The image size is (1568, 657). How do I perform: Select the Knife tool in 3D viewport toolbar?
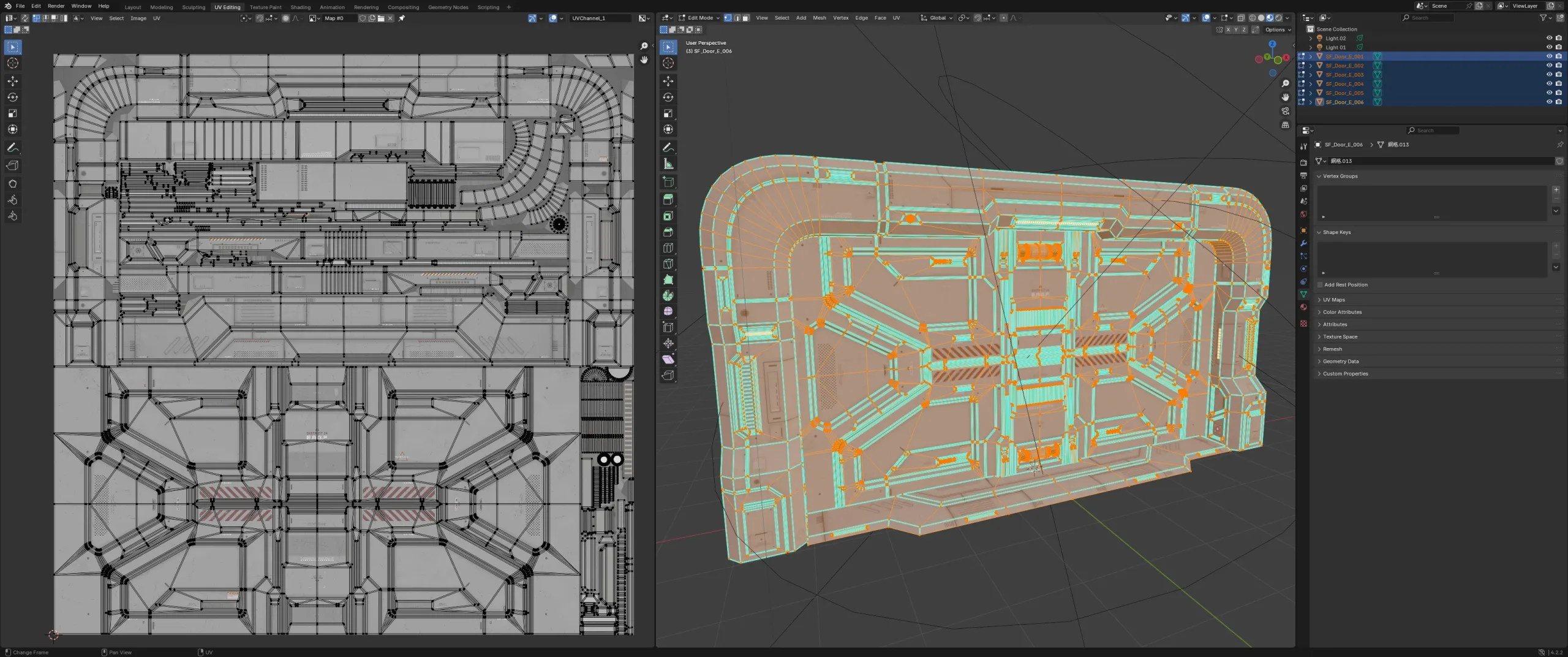tap(668, 264)
